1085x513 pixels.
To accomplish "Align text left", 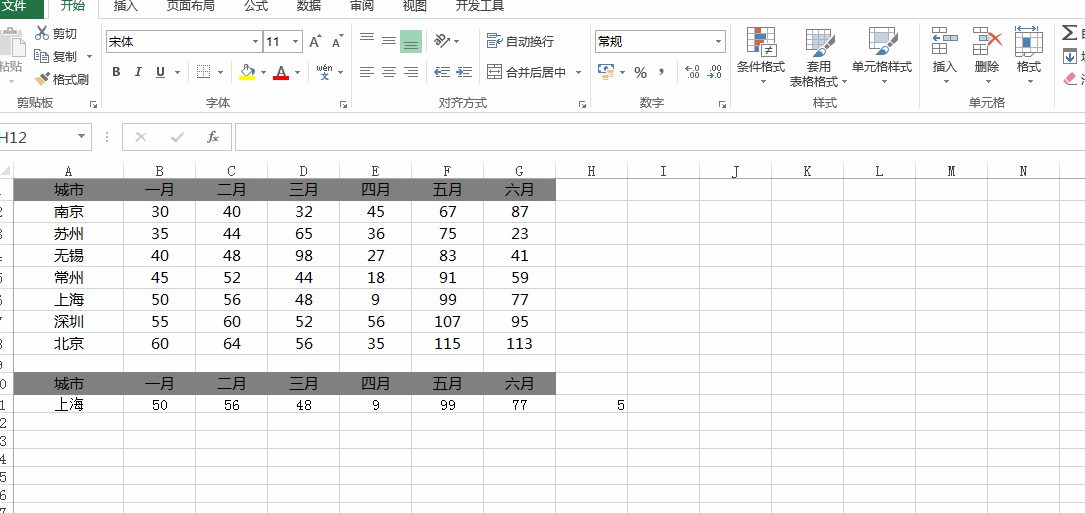I will (367, 72).
